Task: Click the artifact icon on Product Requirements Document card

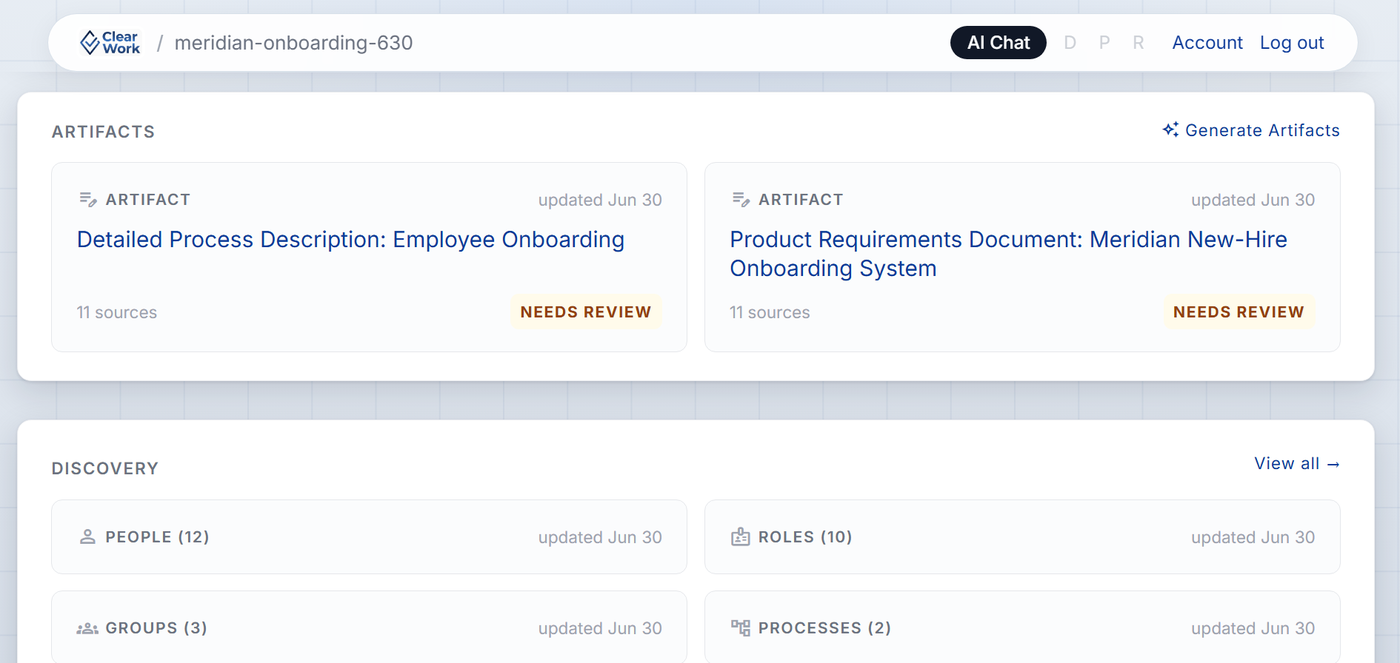Action: point(741,199)
